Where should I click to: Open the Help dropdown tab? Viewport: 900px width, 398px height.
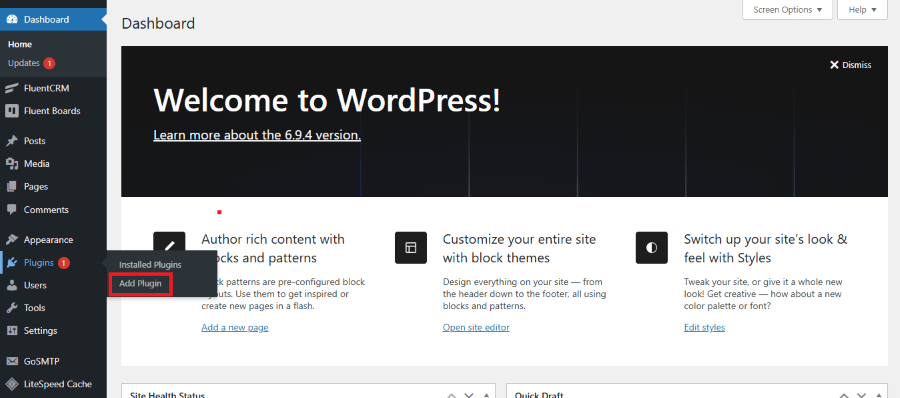tap(862, 10)
